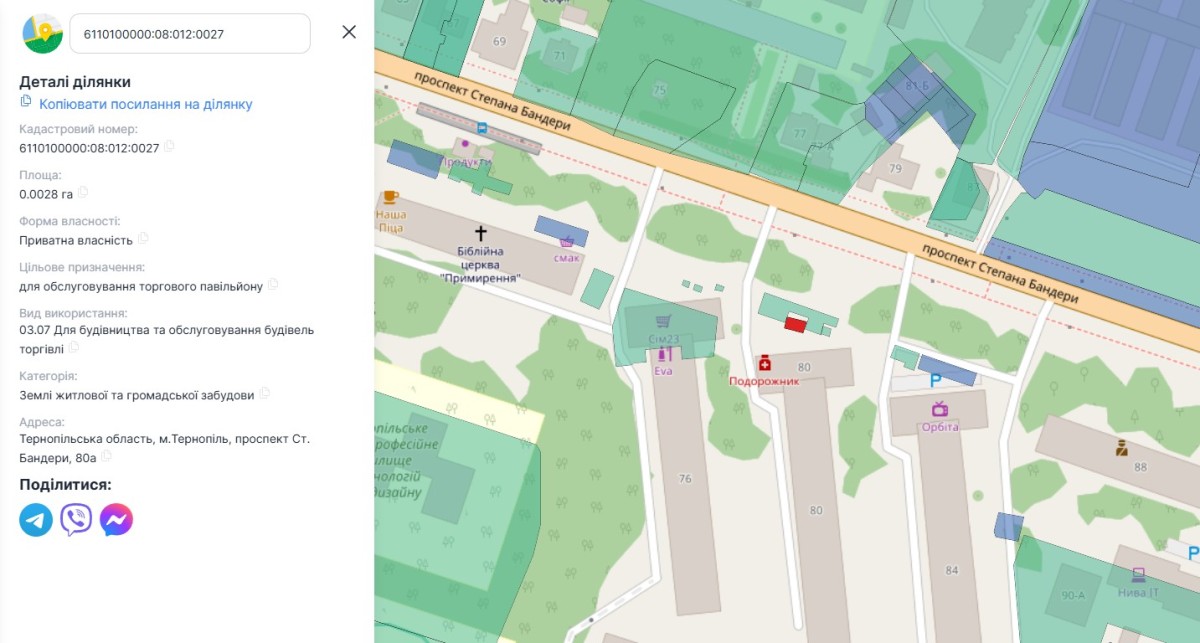Click 'Копіювати посилання на ділянку' link

tap(146, 104)
